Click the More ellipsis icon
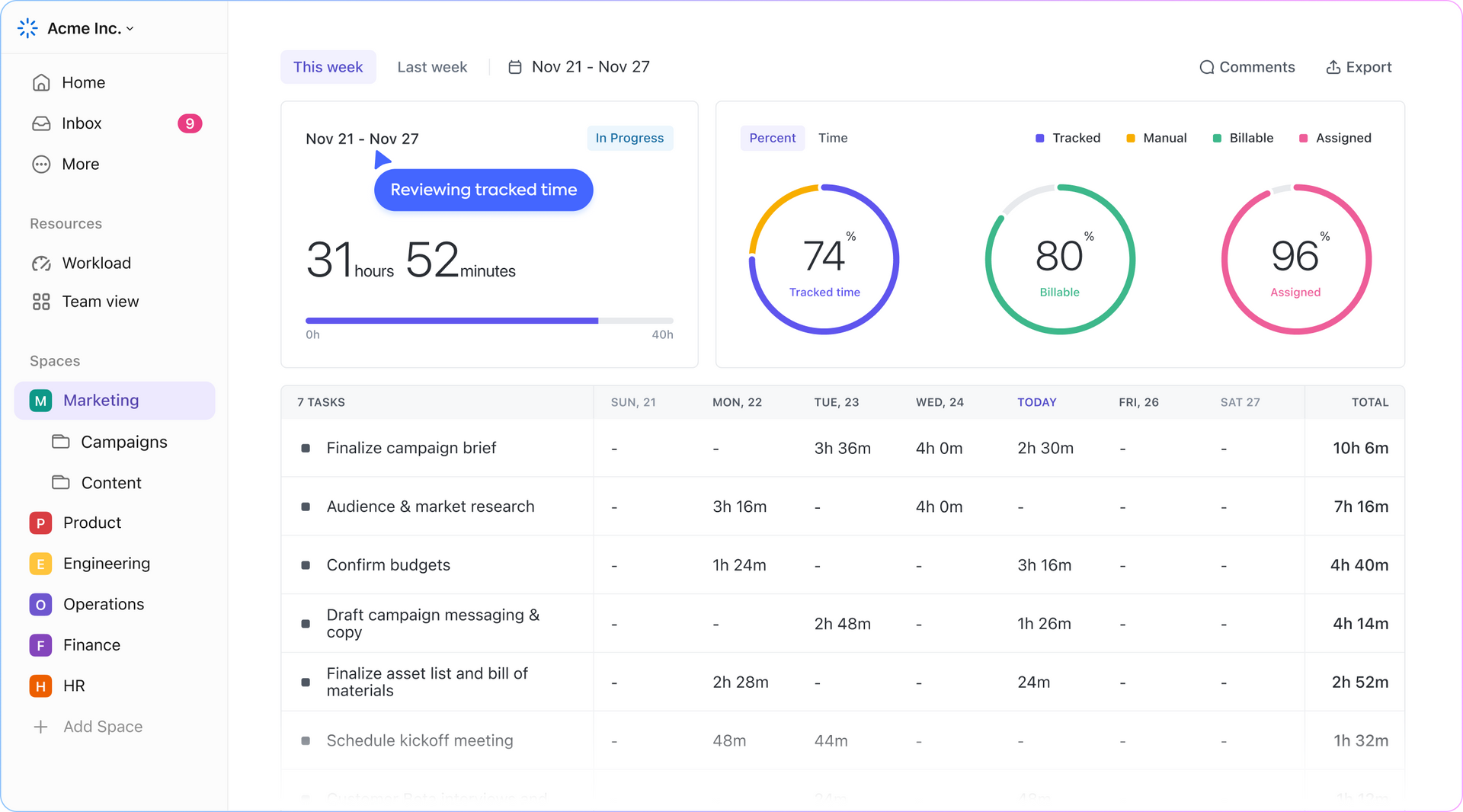 [x=41, y=165]
